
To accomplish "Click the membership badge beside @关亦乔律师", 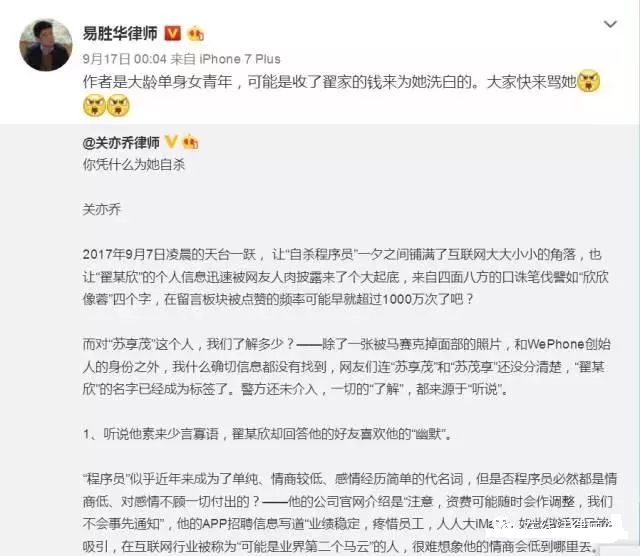I will [190, 142].
